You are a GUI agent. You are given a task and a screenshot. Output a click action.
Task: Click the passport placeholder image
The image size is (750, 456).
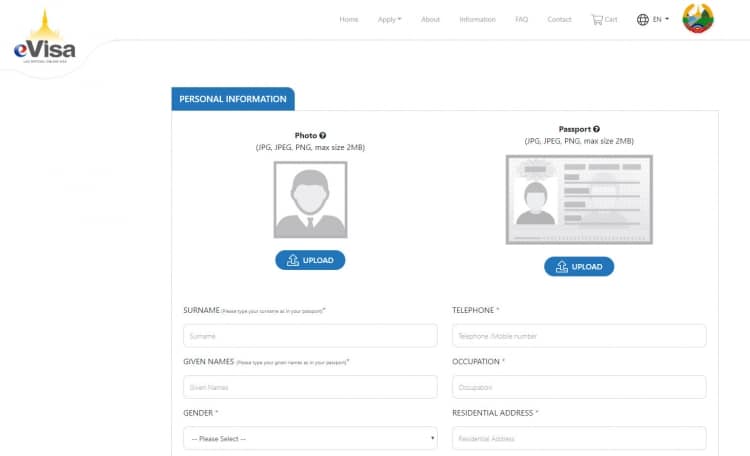tap(579, 200)
